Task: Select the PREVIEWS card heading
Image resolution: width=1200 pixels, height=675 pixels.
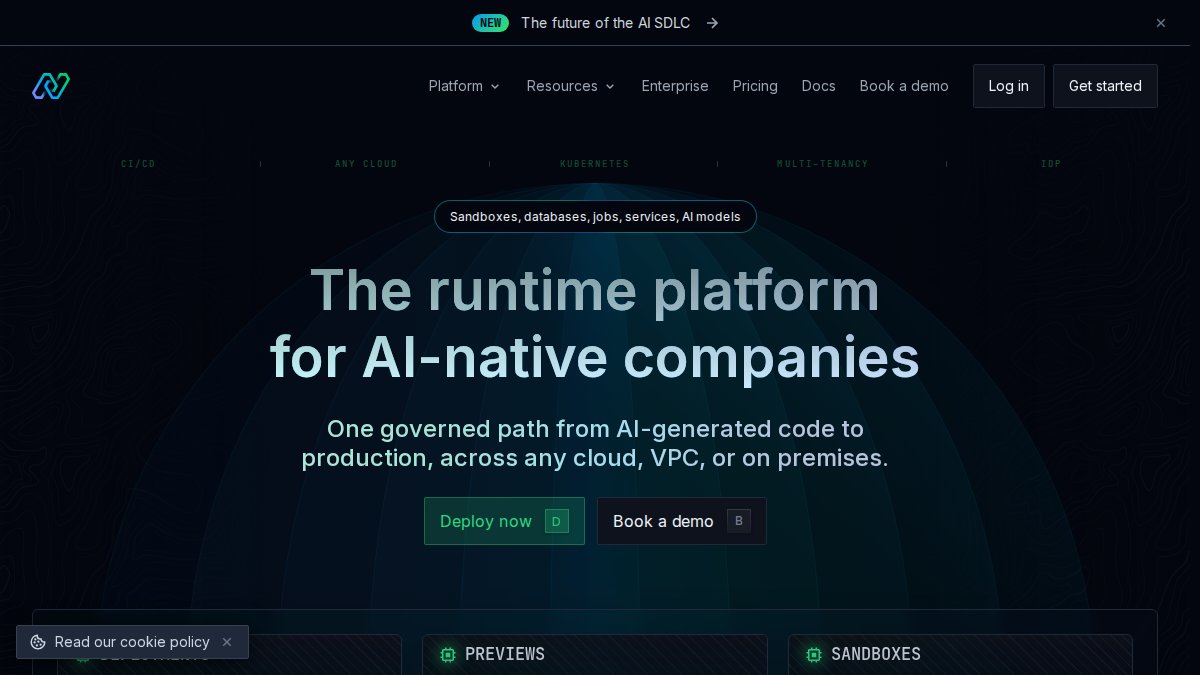Action: coord(505,654)
